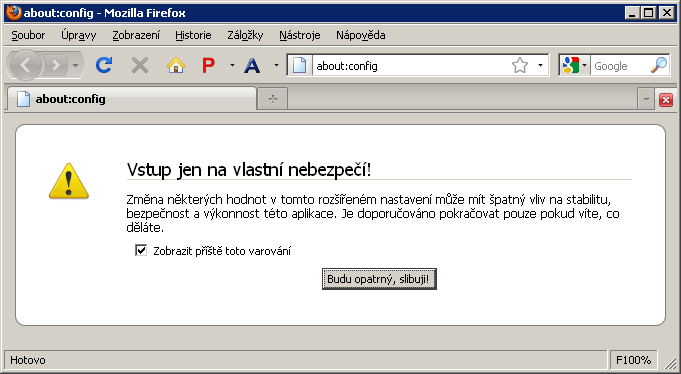Open the list-all-tabs dropdown
Viewport: 681px width, 374px height.
646,99
